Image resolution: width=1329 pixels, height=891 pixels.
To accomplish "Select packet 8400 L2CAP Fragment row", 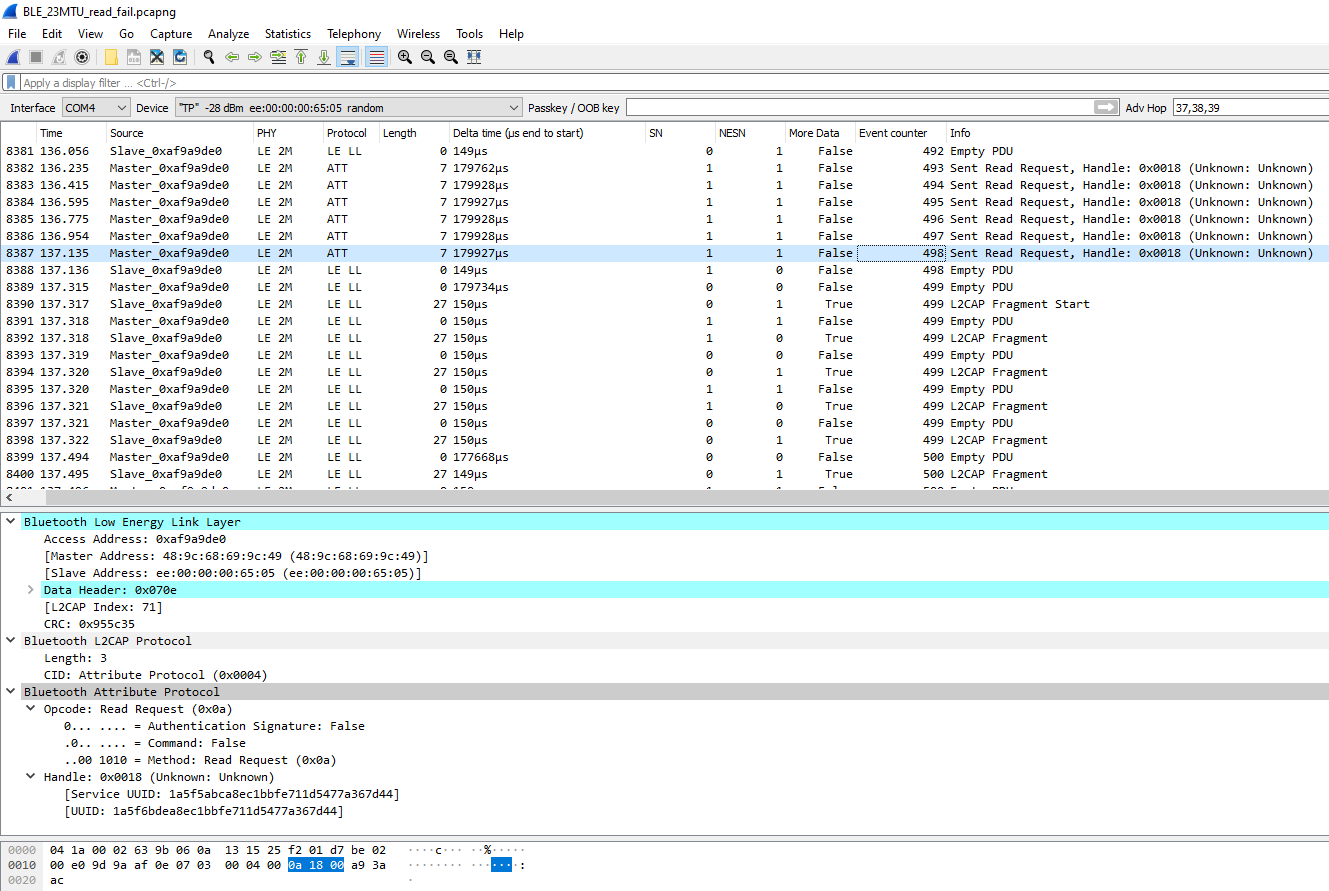I will [x=664, y=474].
